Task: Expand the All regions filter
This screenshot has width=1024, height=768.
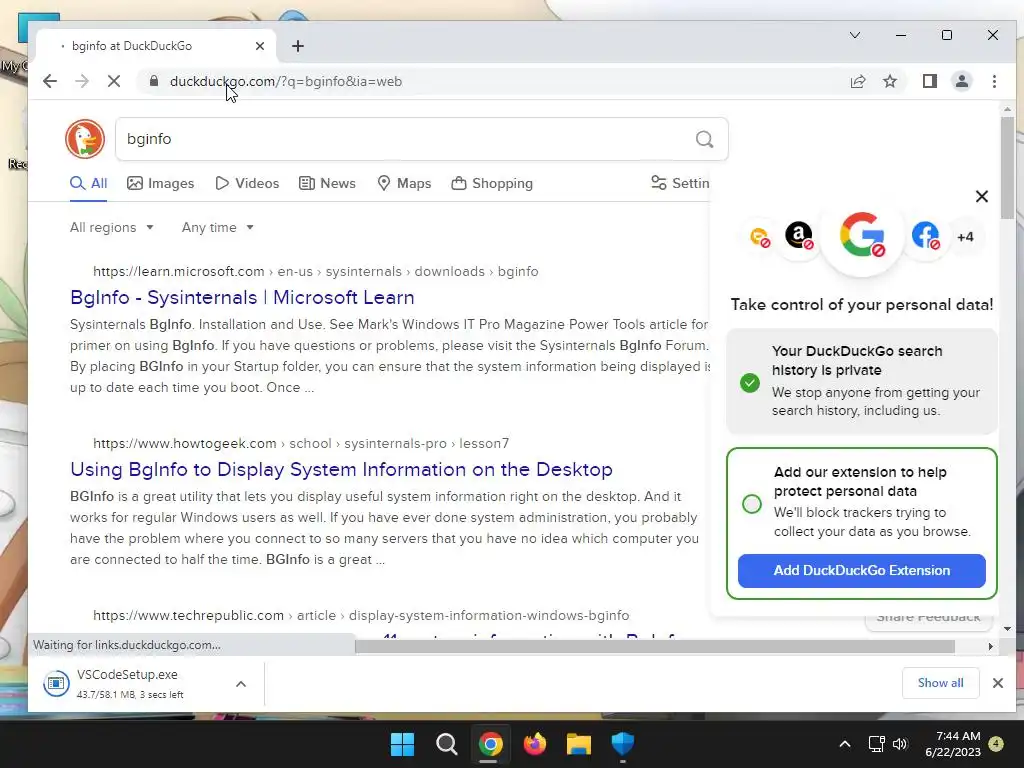Action: point(112,227)
